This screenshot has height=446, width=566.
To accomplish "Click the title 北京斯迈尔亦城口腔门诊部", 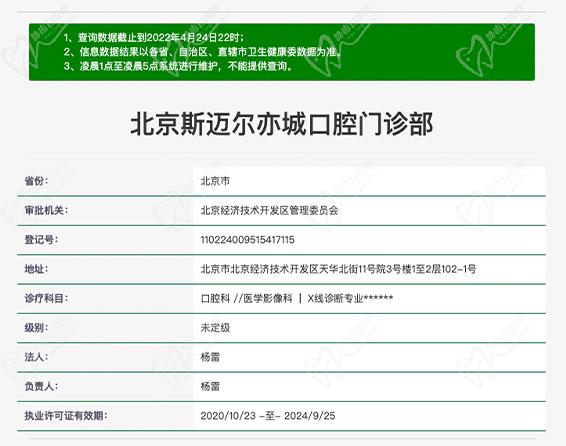I will (282, 124).
